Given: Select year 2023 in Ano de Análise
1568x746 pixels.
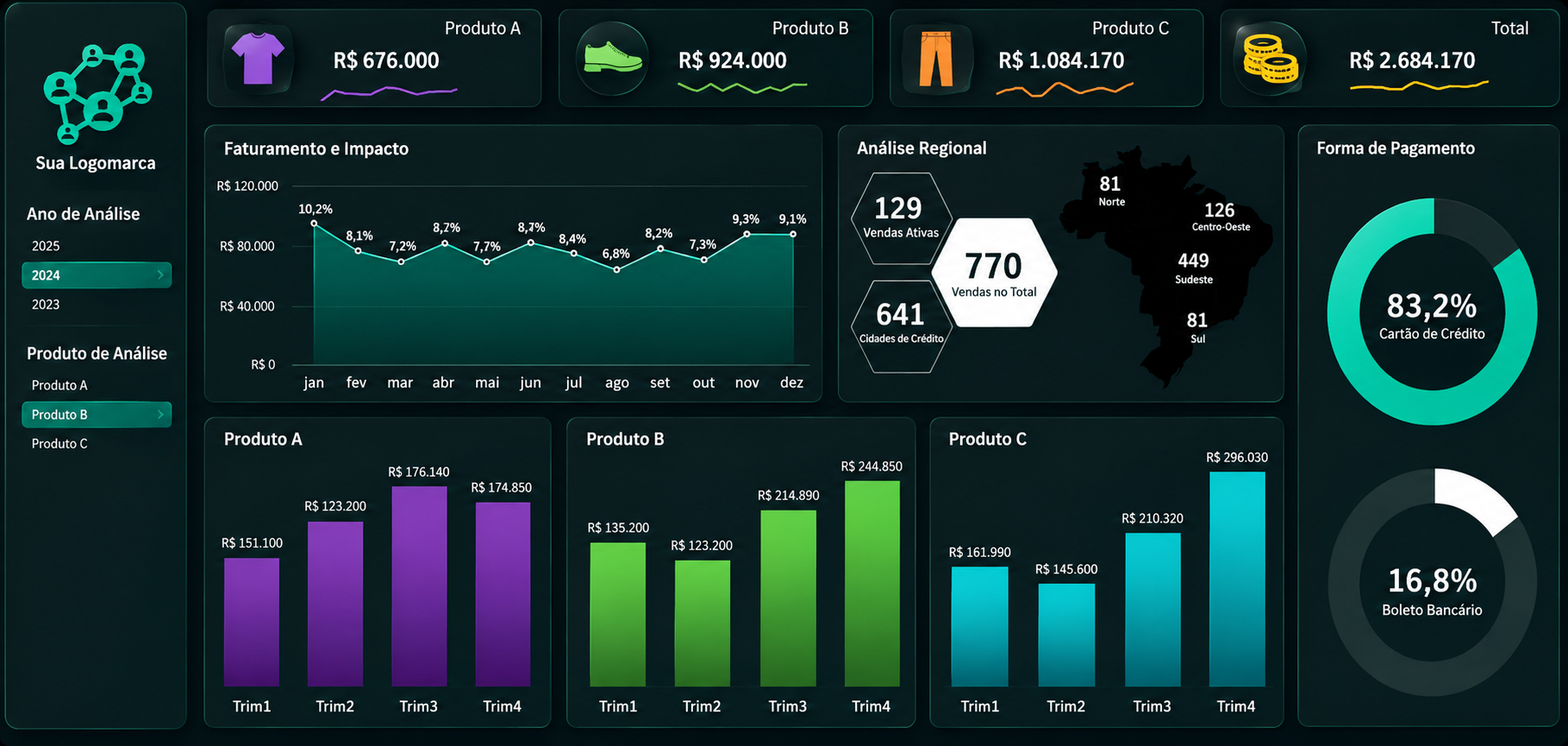Looking at the screenshot, I should click(x=46, y=304).
